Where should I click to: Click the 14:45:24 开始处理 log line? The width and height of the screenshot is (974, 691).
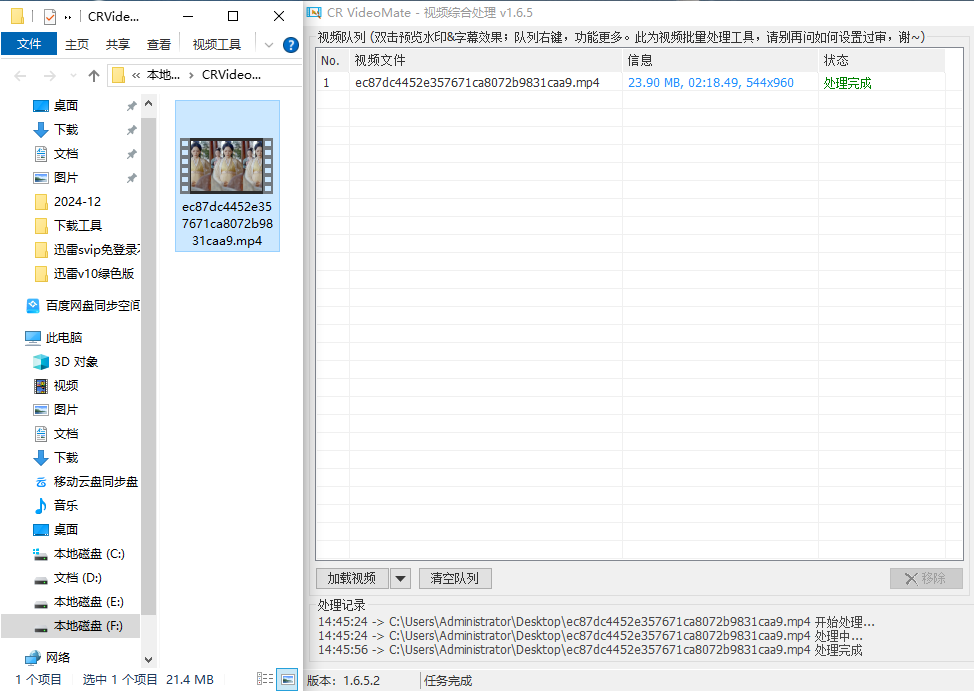click(x=596, y=621)
